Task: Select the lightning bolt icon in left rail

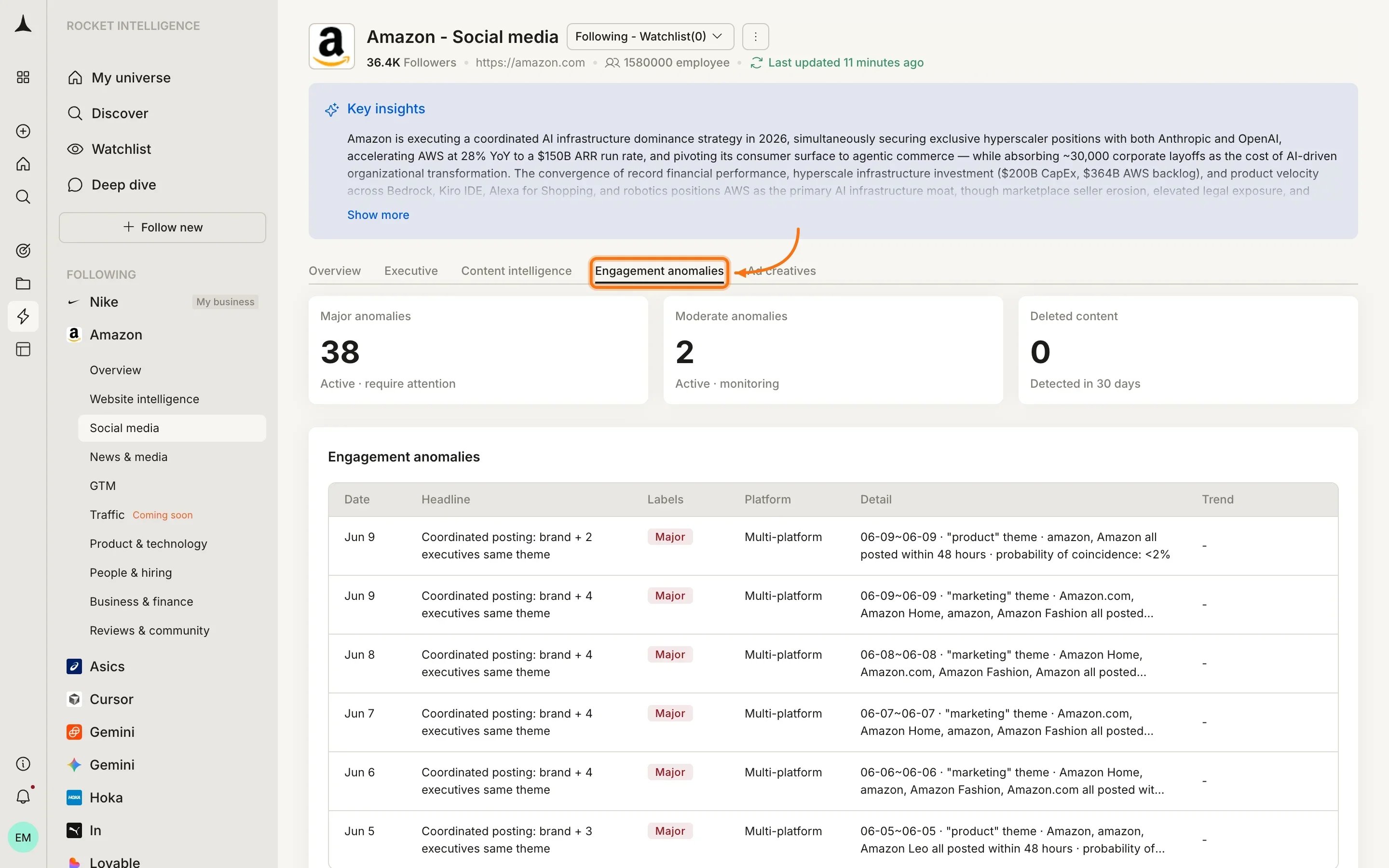Action: (x=23, y=316)
